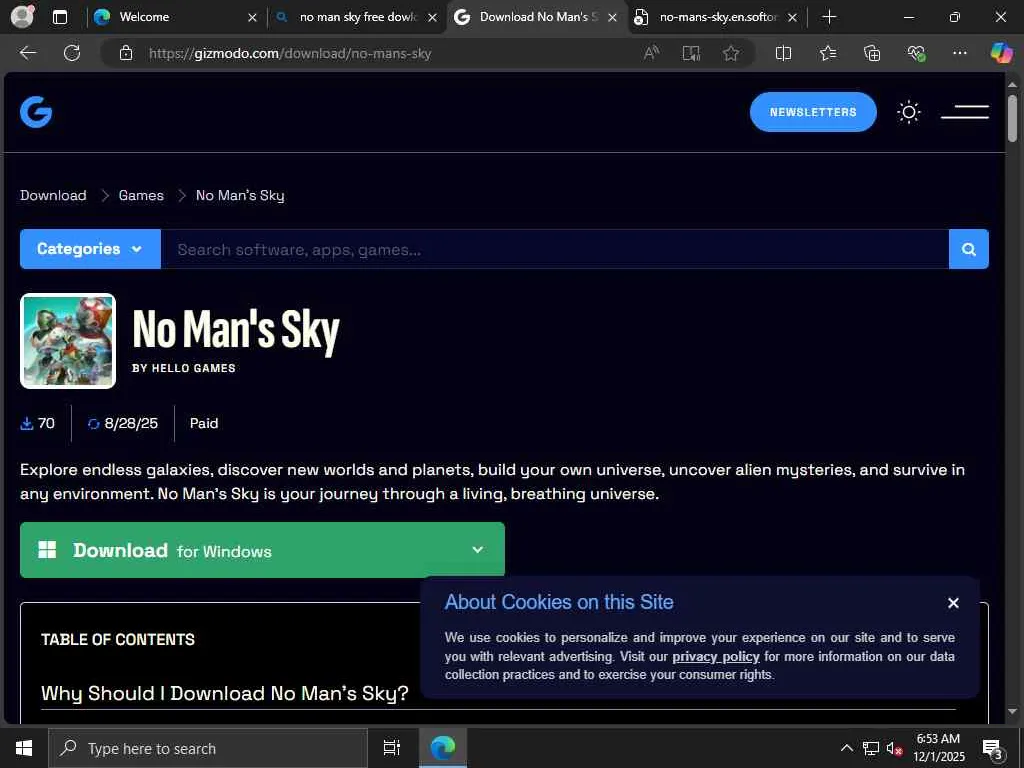The height and width of the screenshot is (768, 1024).
Task: Open split screen icon
Action: (x=783, y=53)
